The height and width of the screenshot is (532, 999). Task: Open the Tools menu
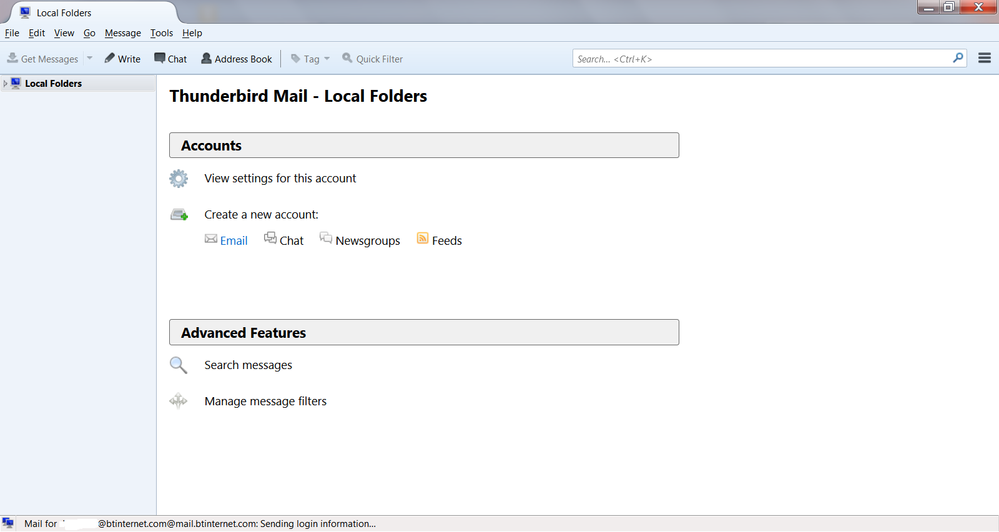pos(161,33)
